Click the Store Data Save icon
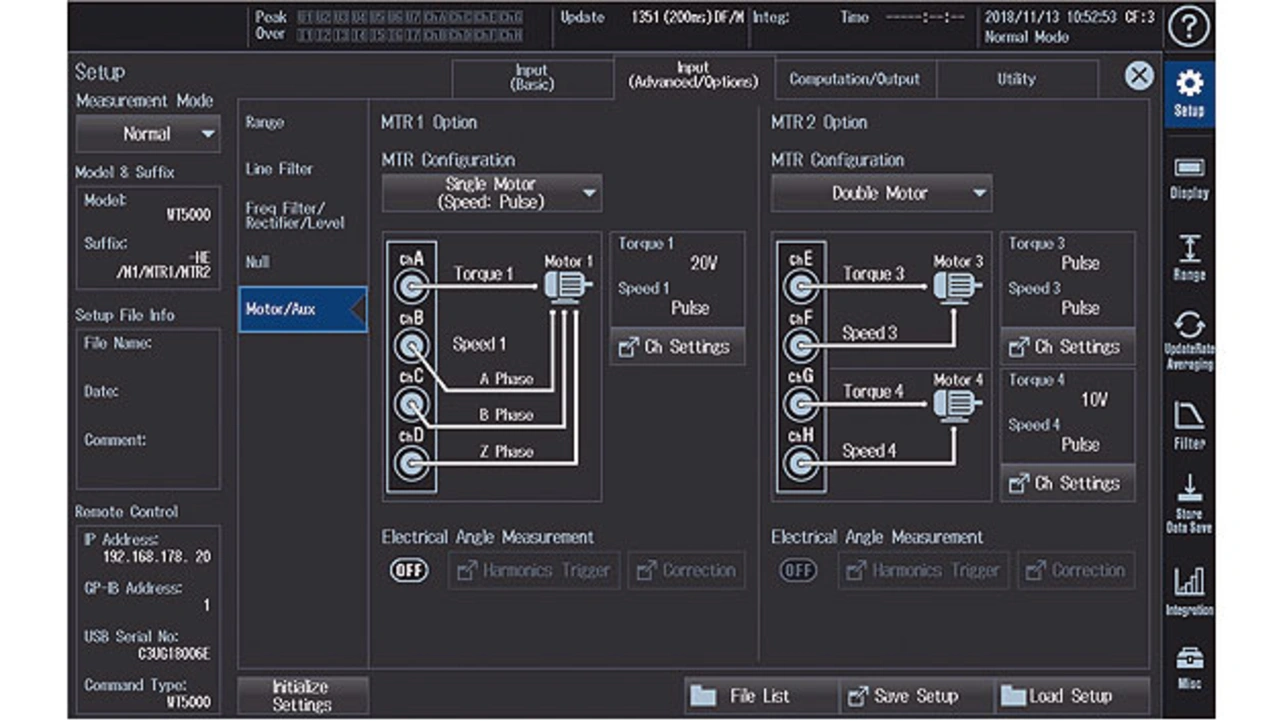The image size is (1280, 721). [1189, 502]
